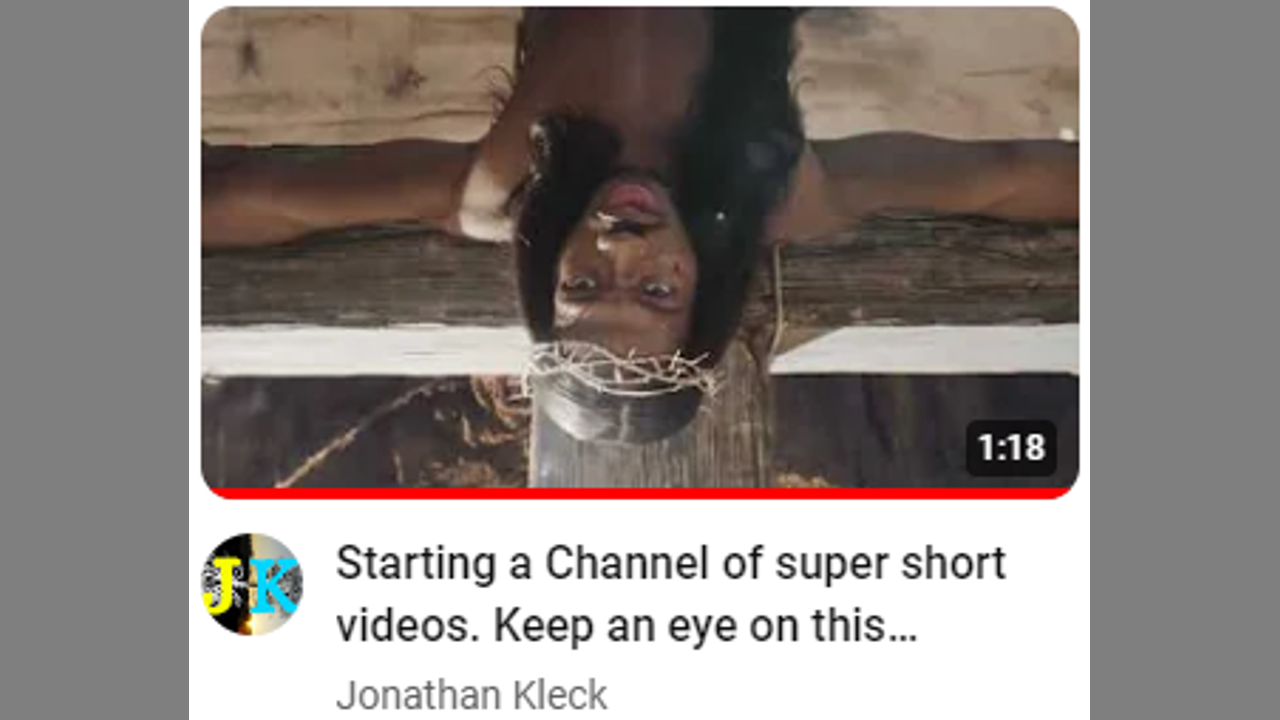The image size is (1280, 720).
Task: Click the red watched-progress bar under the thumbnail
Action: pos(640,493)
